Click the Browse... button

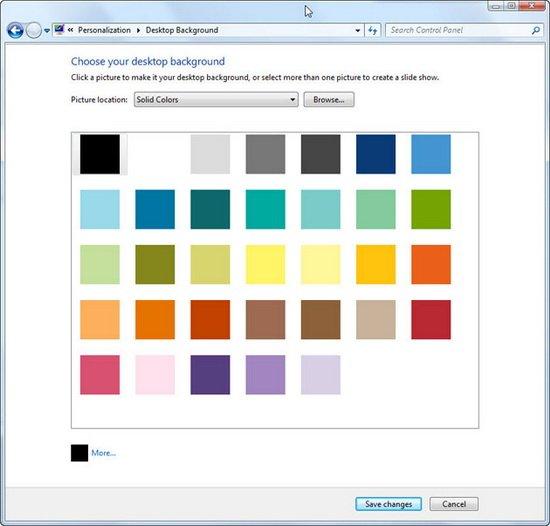point(329,100)
